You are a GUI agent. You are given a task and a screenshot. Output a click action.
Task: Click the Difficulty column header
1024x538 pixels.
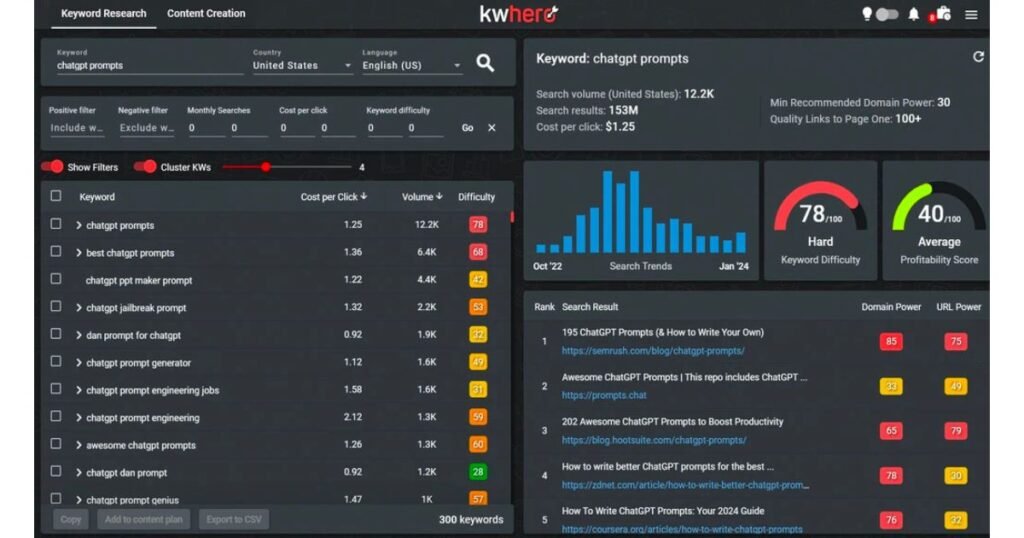(476, 197)
